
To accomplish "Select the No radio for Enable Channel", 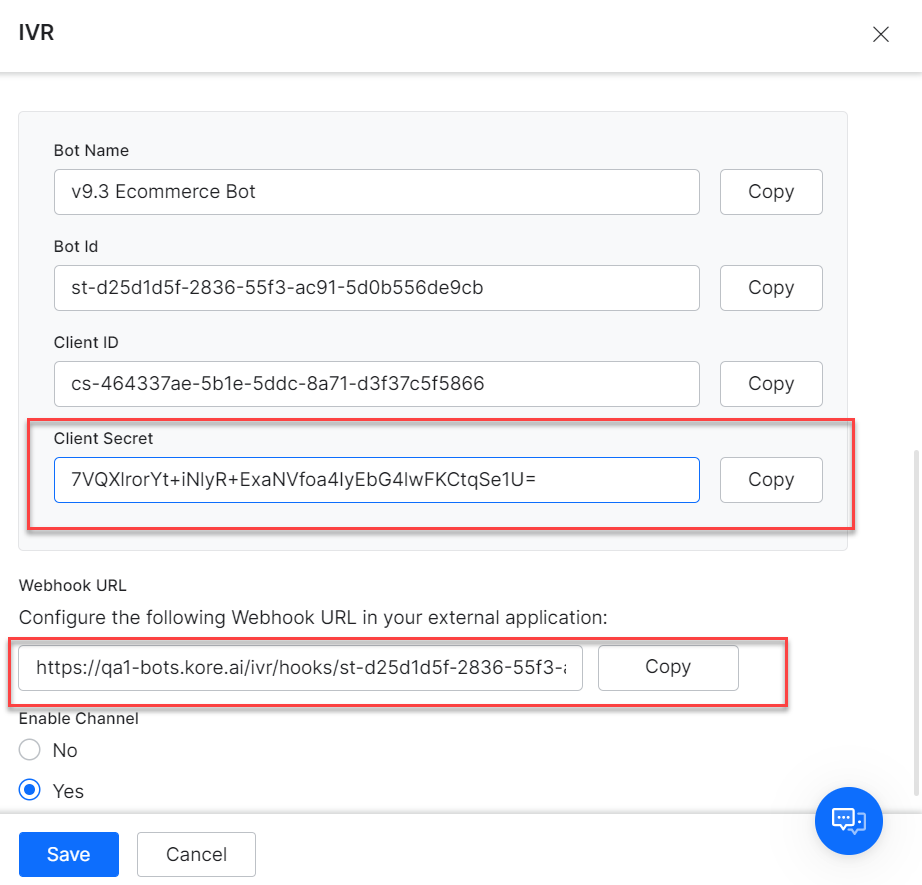I will [29, 750].
